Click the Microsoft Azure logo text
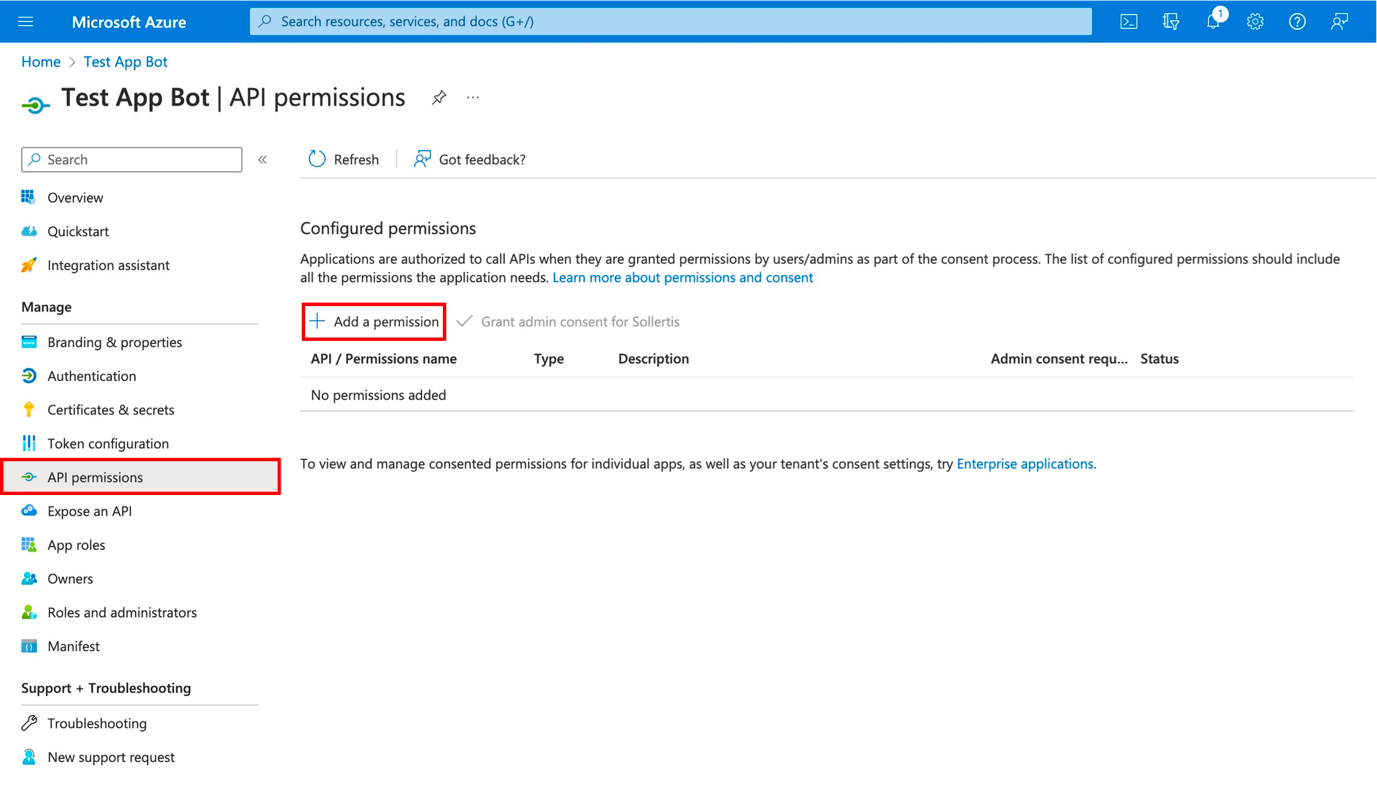 129,22
